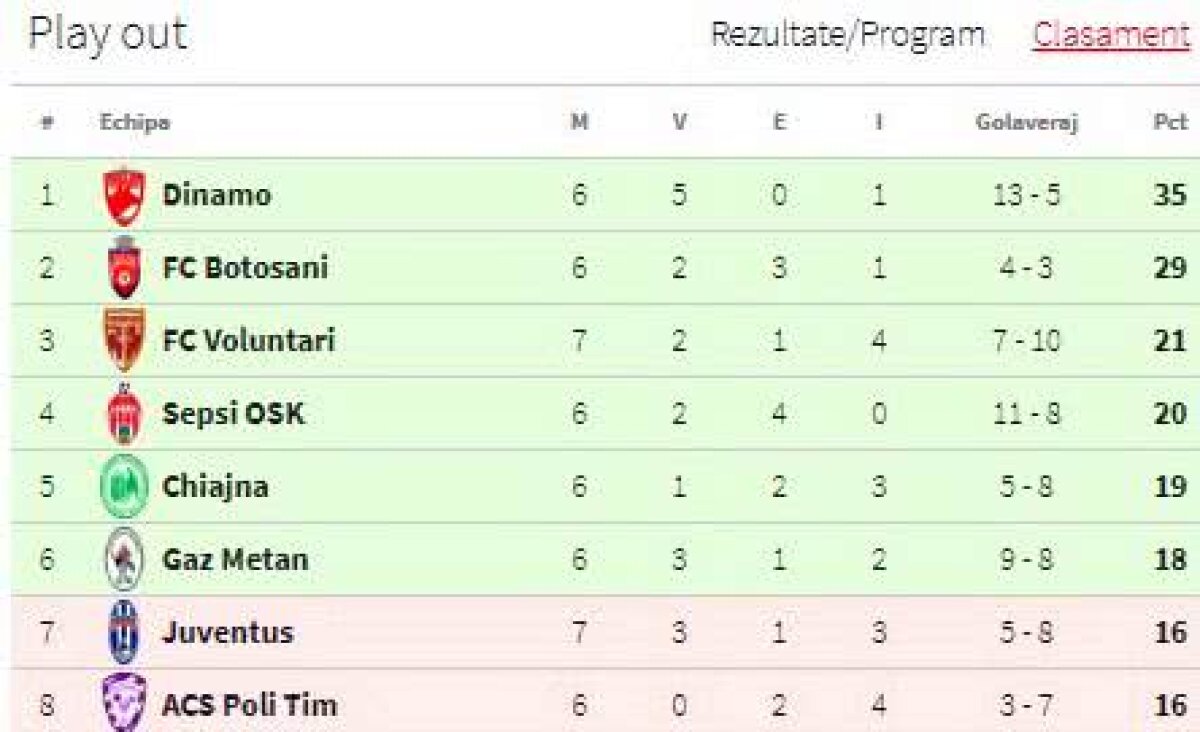Viewport: 1200px width, 732px height.
Task: Click the Juventus team logo
Action: (x=124, y=632)
